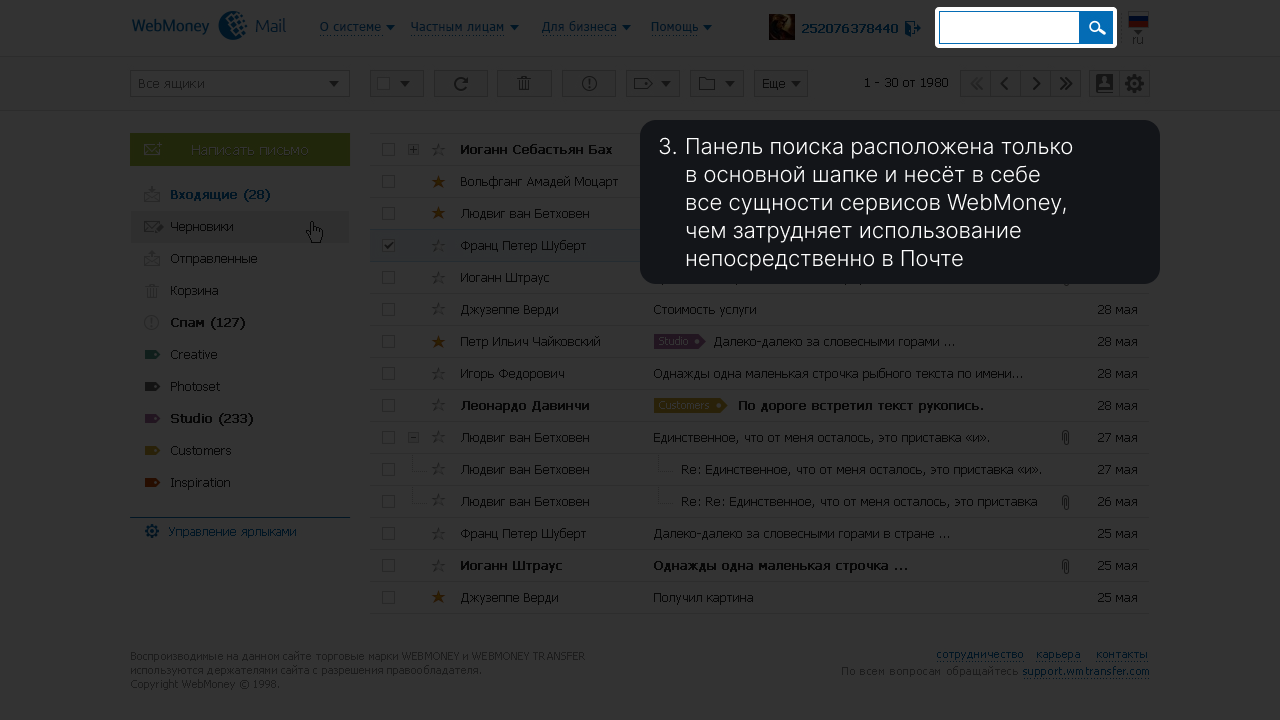The height and width of the screenshot is (720, 1280).
Task: Check the Иоганн Себастьян Бах message checkbox
Action: [389, 149]
